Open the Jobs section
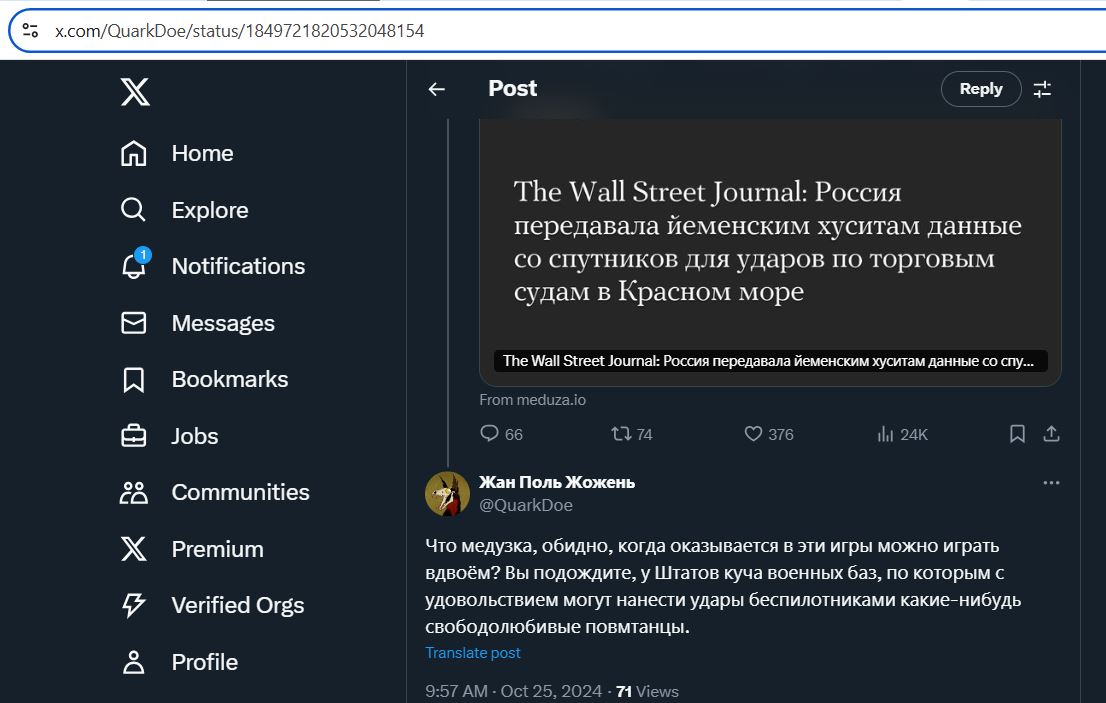The image size is (1106, 703). (169, 436)
